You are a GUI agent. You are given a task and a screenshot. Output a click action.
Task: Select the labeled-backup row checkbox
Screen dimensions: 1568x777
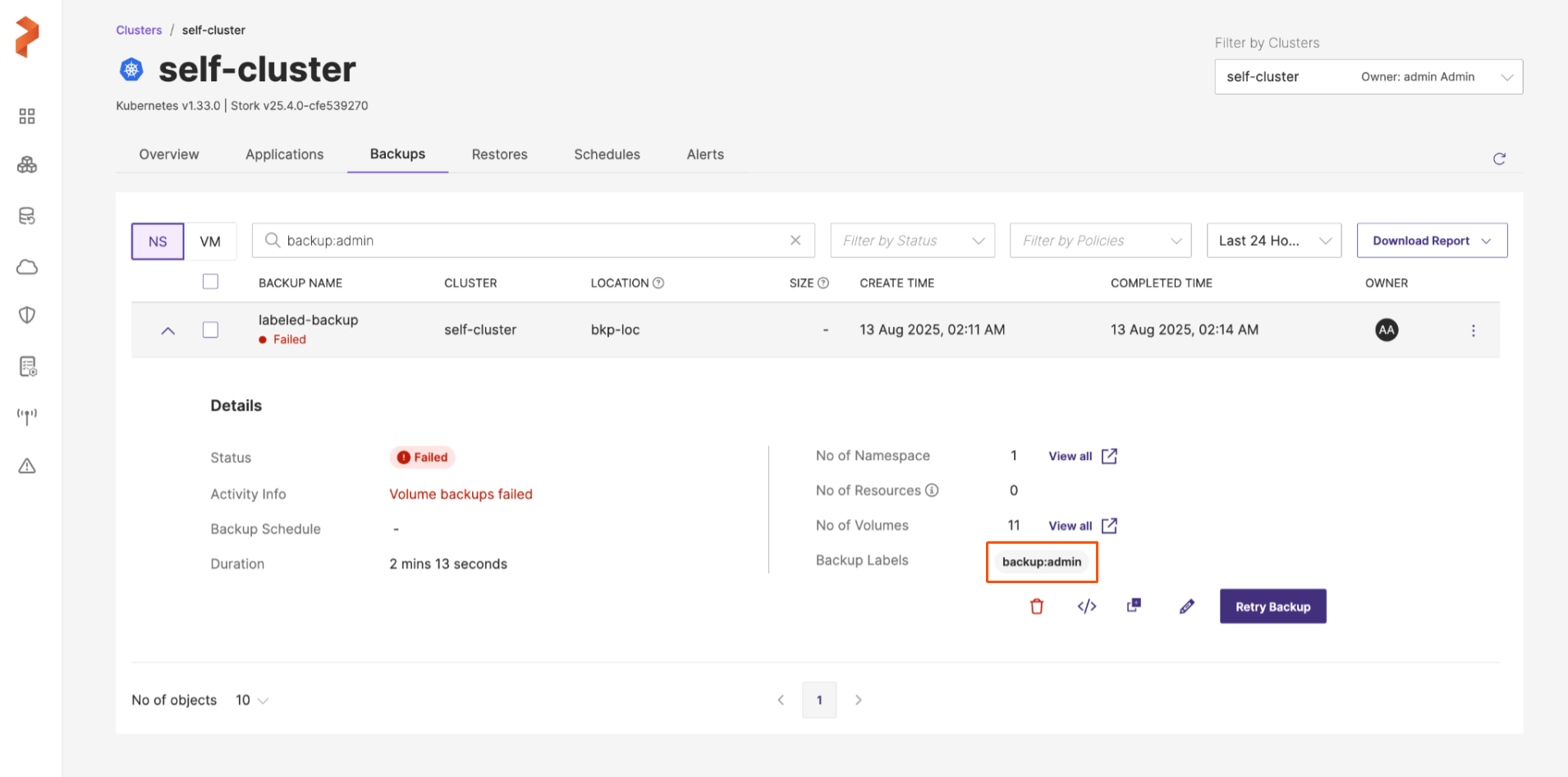coord(211,330)
